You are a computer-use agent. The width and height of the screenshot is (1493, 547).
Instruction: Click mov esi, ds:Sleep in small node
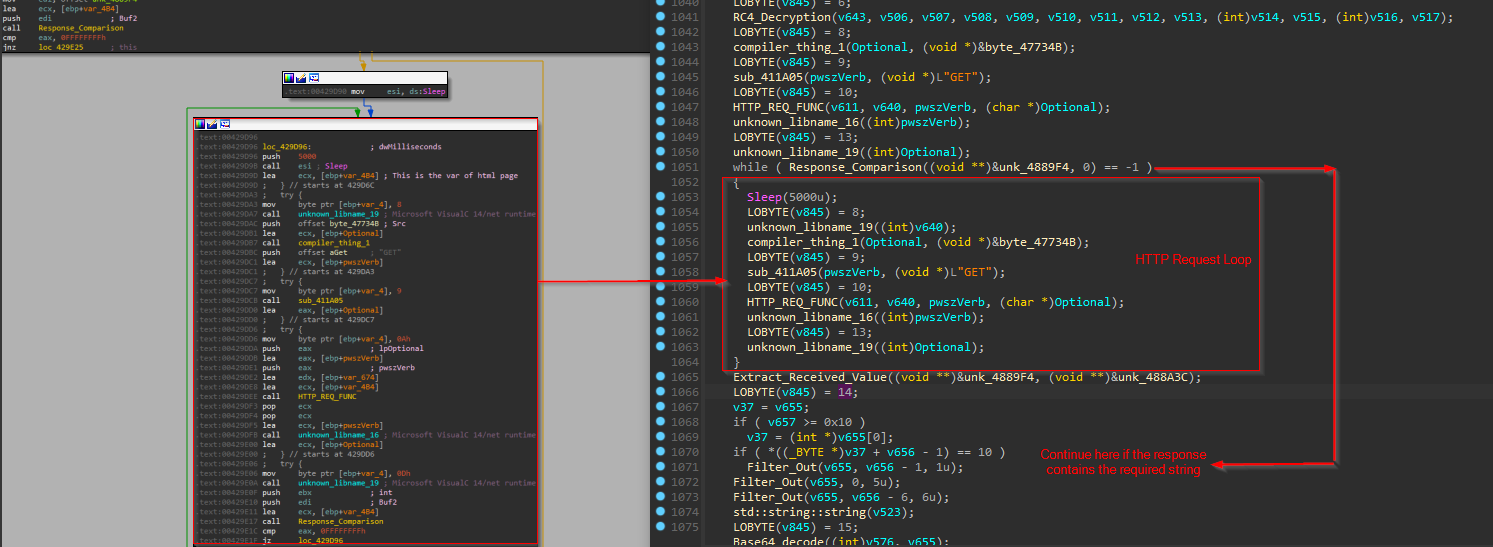pos(398,91)
